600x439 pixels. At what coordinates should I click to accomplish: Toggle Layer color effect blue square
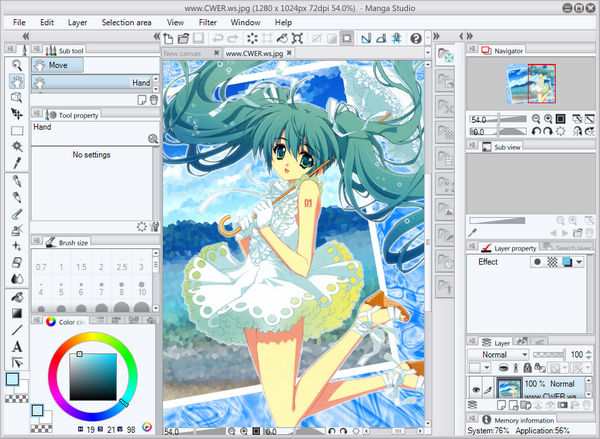pos(567,262)
